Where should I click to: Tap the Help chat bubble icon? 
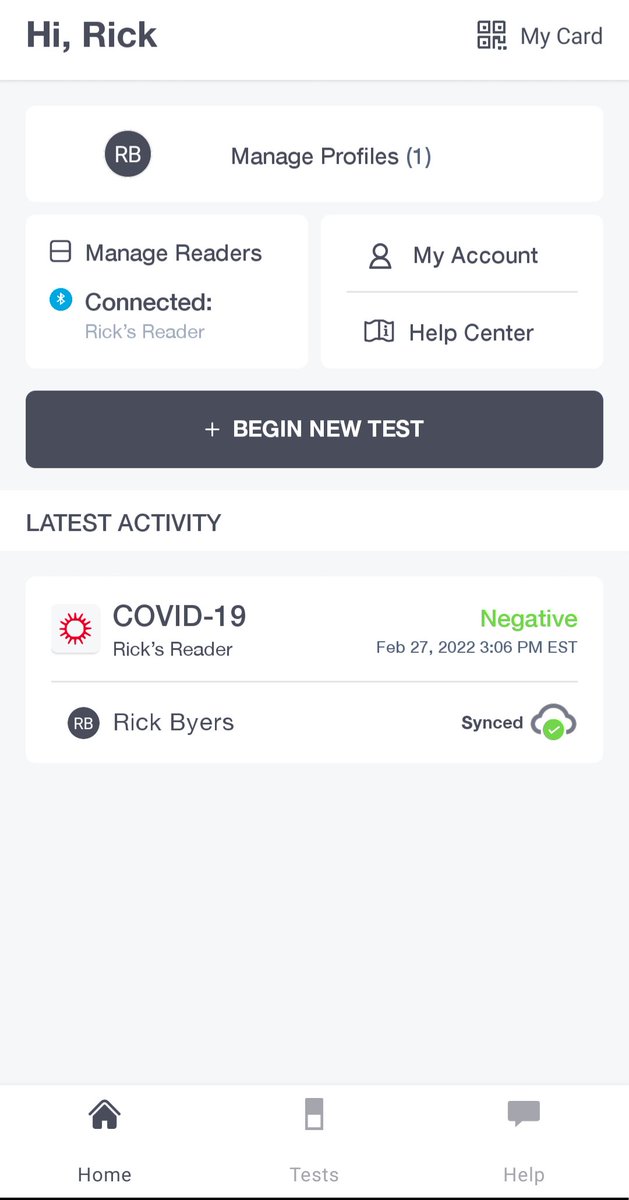[523, 1113]
